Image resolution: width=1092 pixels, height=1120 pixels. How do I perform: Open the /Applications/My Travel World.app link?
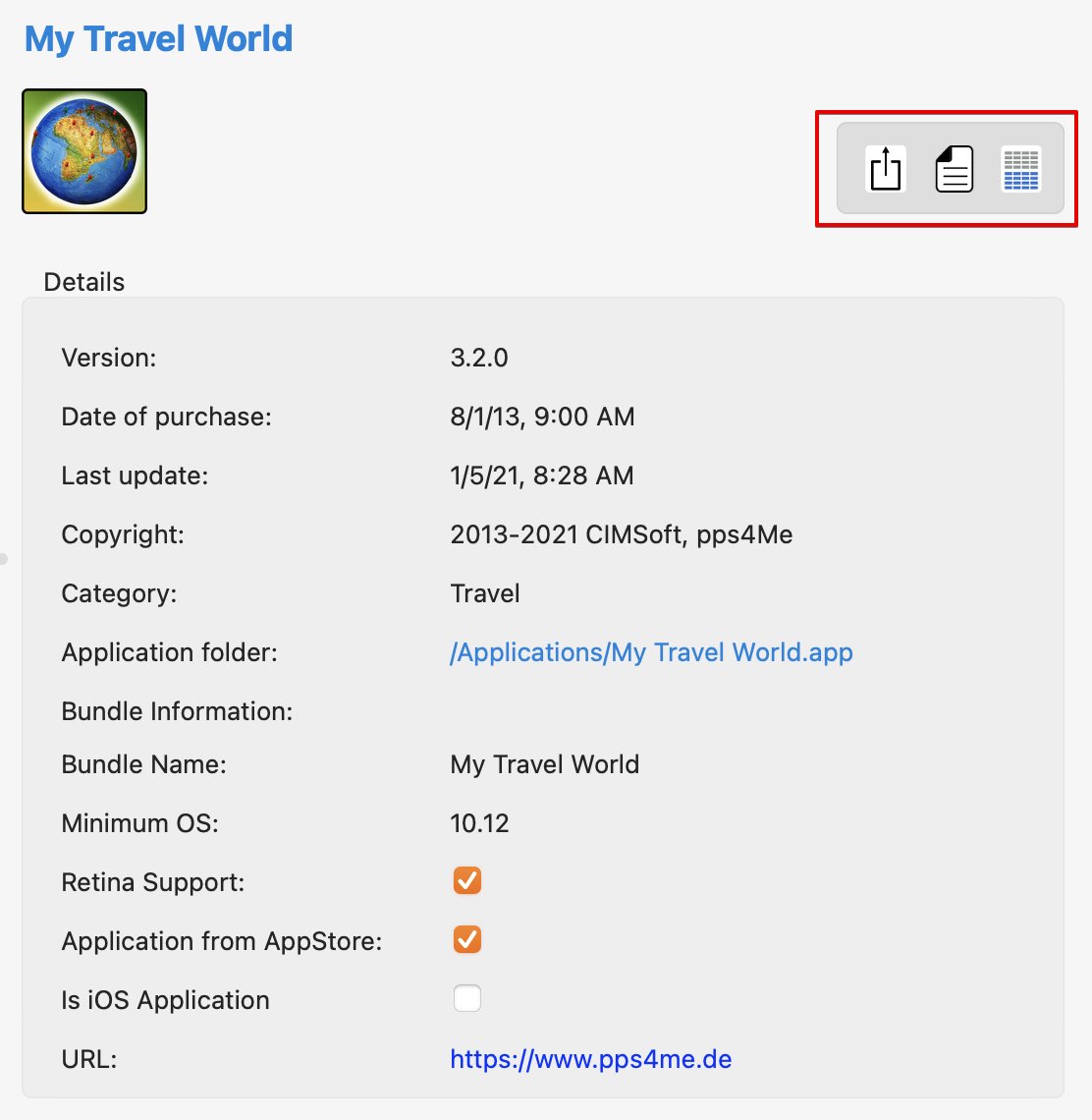(x=651, y=653)
